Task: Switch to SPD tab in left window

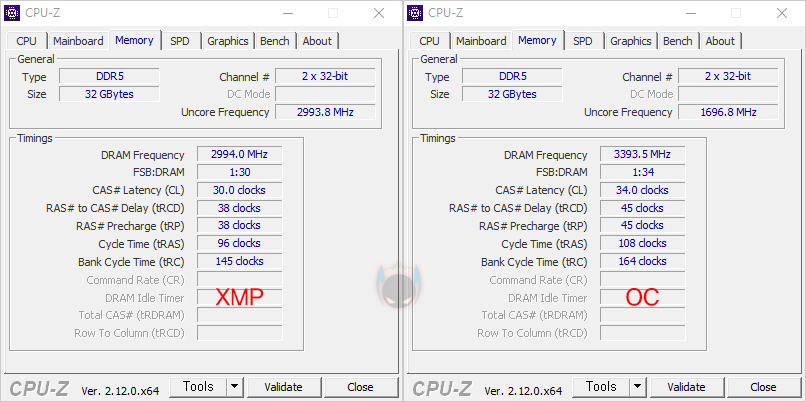Action: [x=180, y=41]
